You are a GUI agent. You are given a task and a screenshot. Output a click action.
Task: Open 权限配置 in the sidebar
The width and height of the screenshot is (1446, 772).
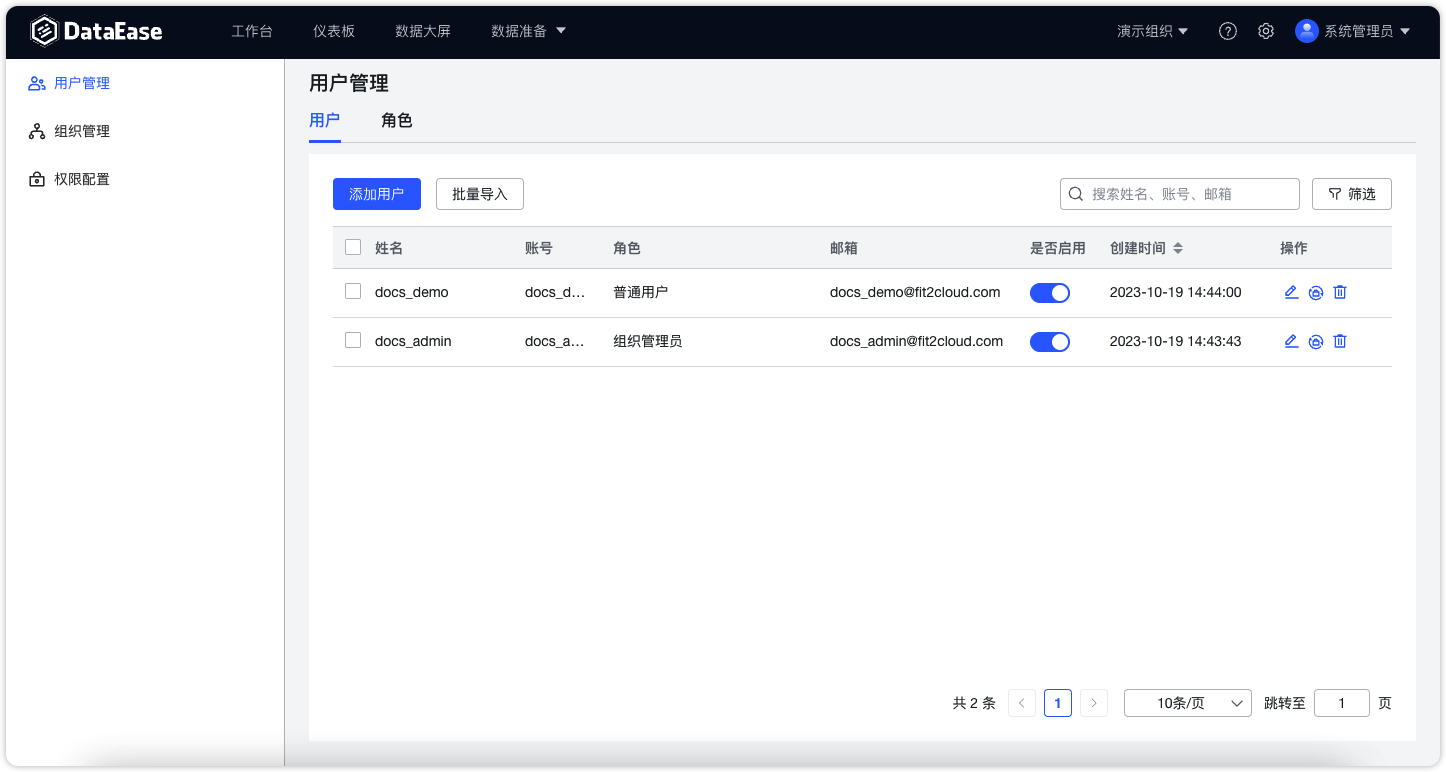pyautogui.click(x=82, y=179)
